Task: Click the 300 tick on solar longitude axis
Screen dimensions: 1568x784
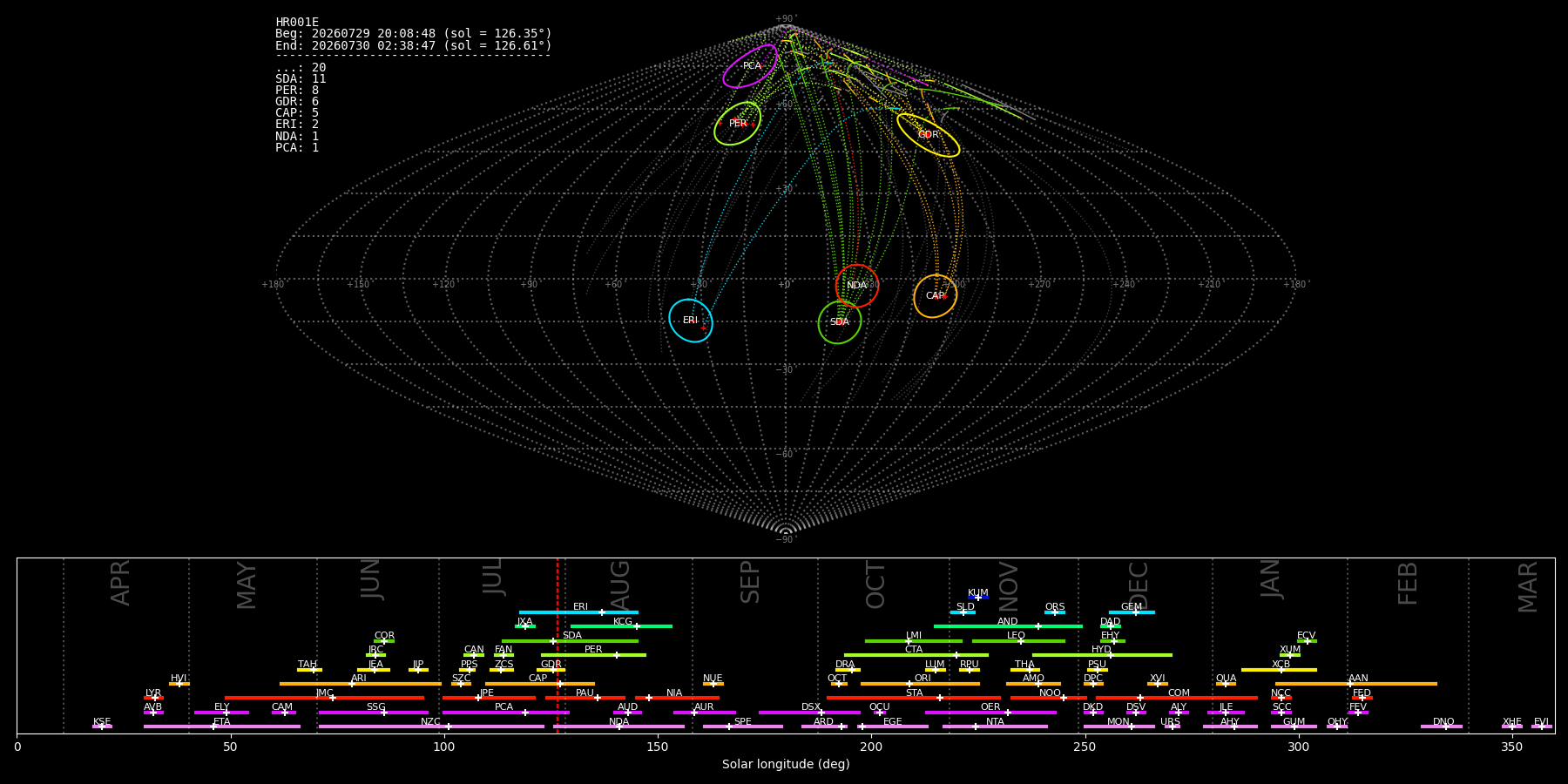Action: click(1298, 747)
